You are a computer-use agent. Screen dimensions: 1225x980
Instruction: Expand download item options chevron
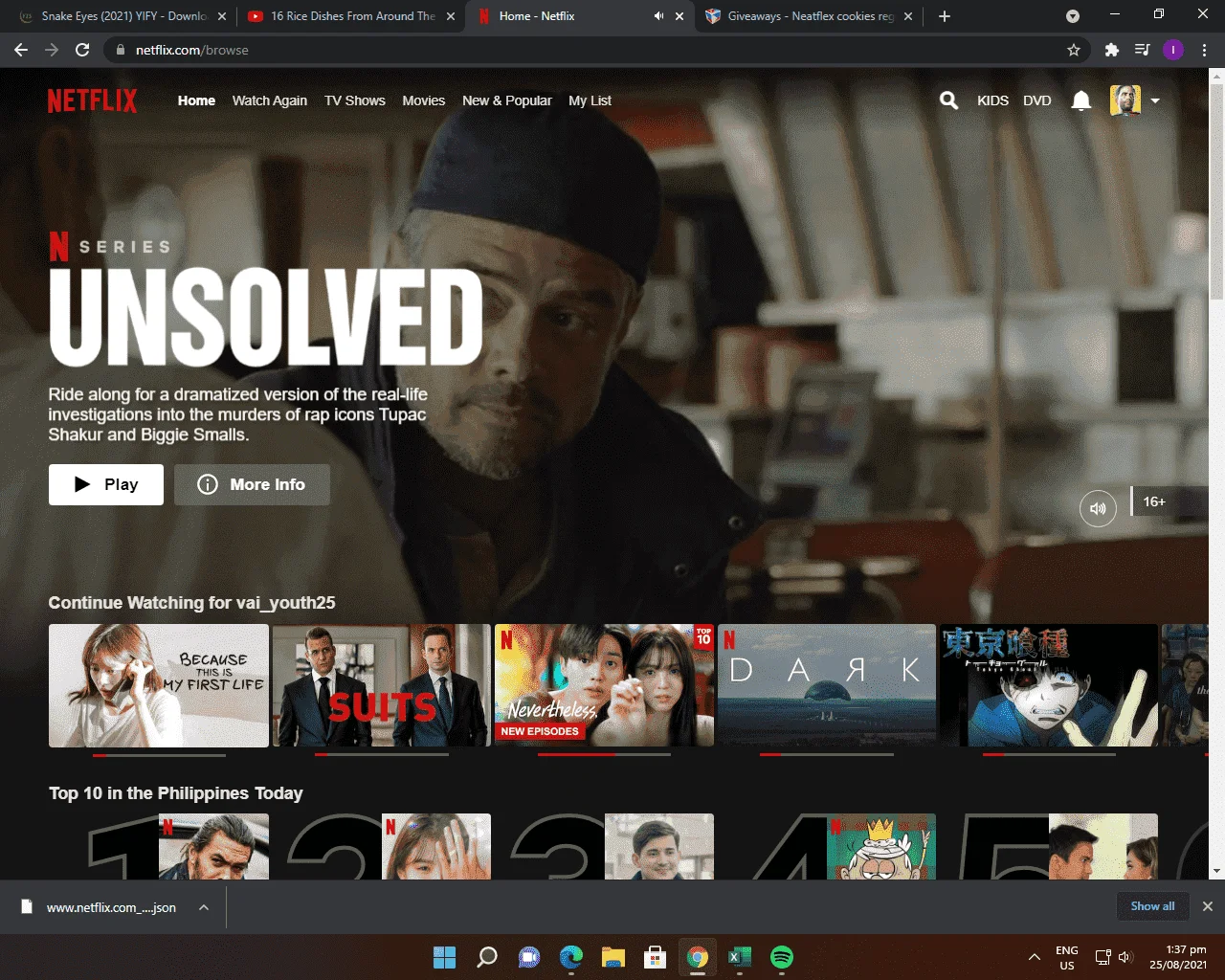(x=204, y=907)
